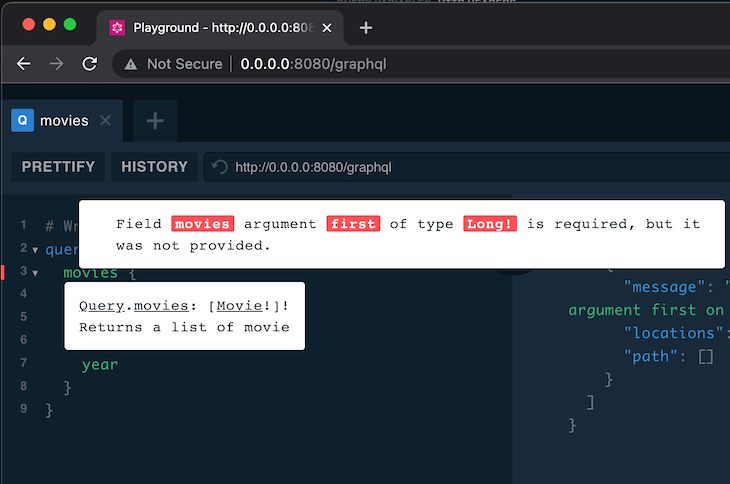Reload the page with refresh icon
This screenshot has height=484, width=730.
point(89,64)
